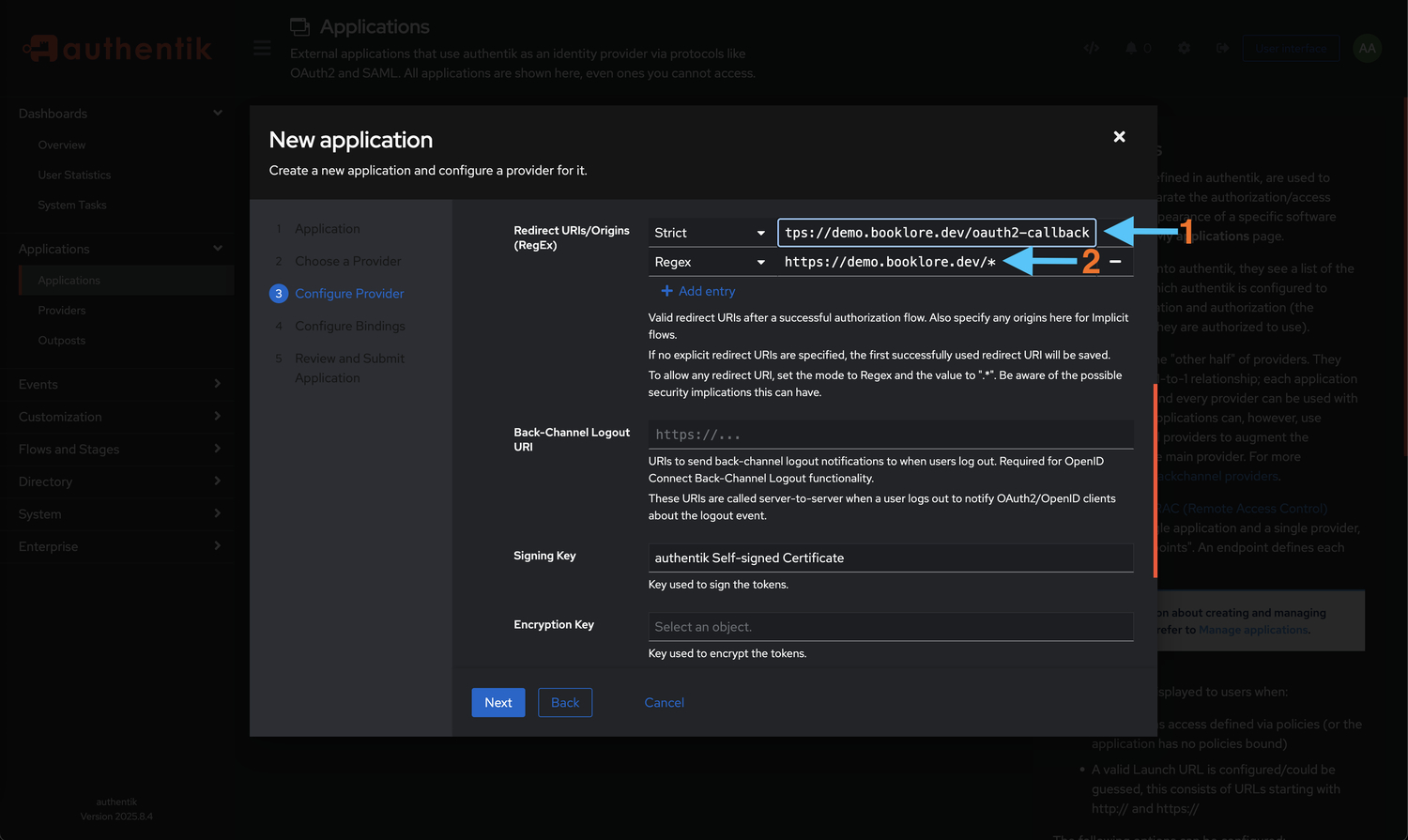Open the API drawer code icon
Image resolution: width=1408 pixels, height=840 pixels.
[1091, 48]
